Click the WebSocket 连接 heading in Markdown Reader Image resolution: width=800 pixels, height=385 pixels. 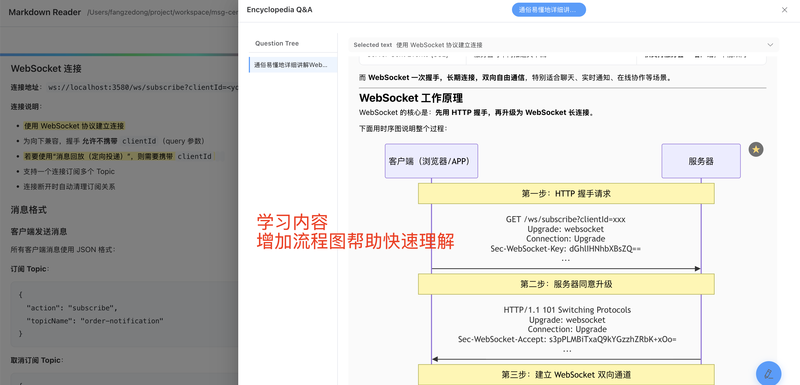point(46,68)
